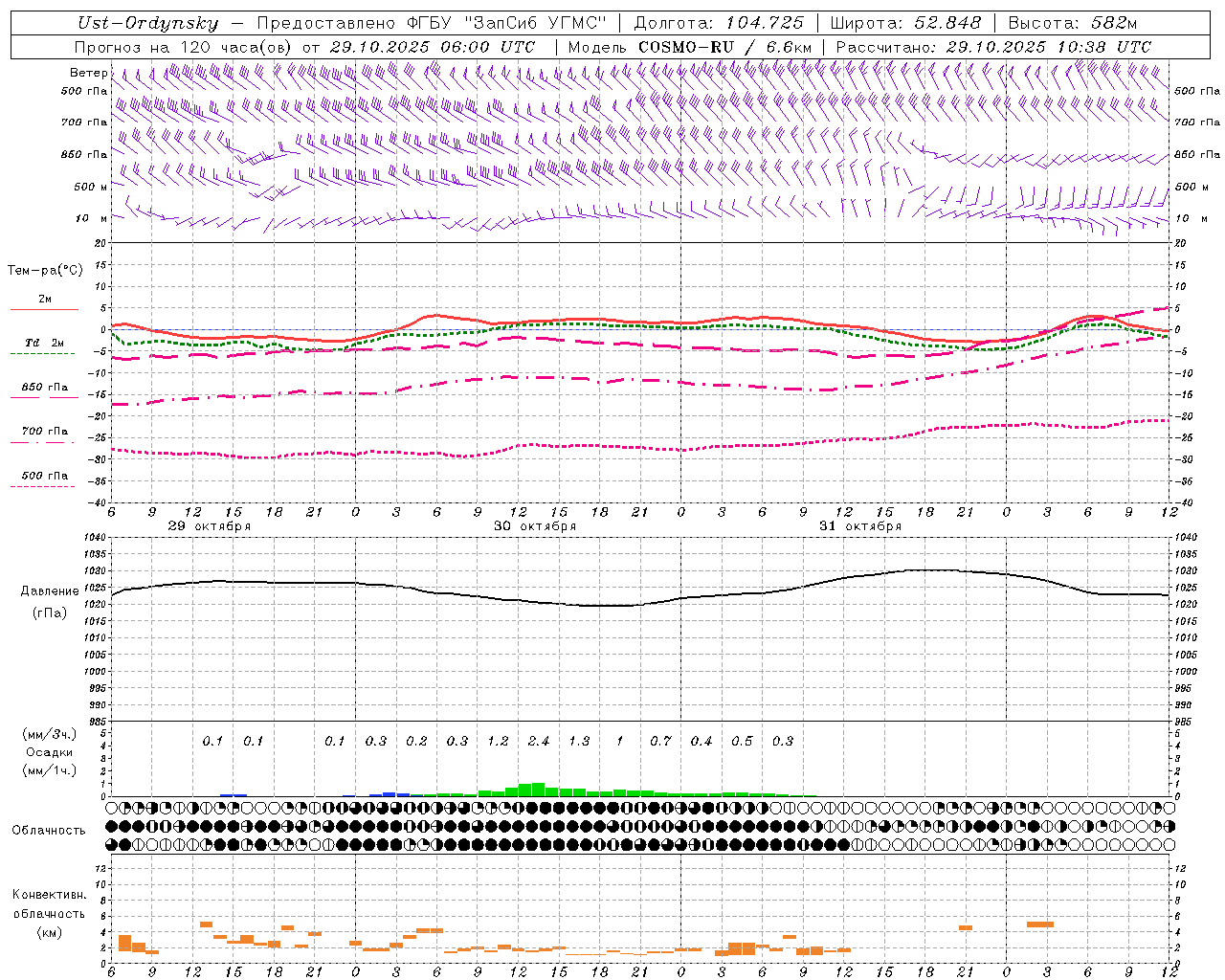Select the latitude value 52.848

point(947,23)
